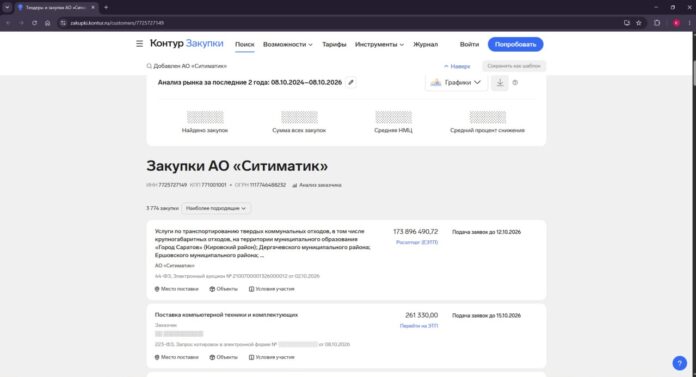Edit the analysis period with the pencil icon
696x377 pixels.
[x=351, y=82]
